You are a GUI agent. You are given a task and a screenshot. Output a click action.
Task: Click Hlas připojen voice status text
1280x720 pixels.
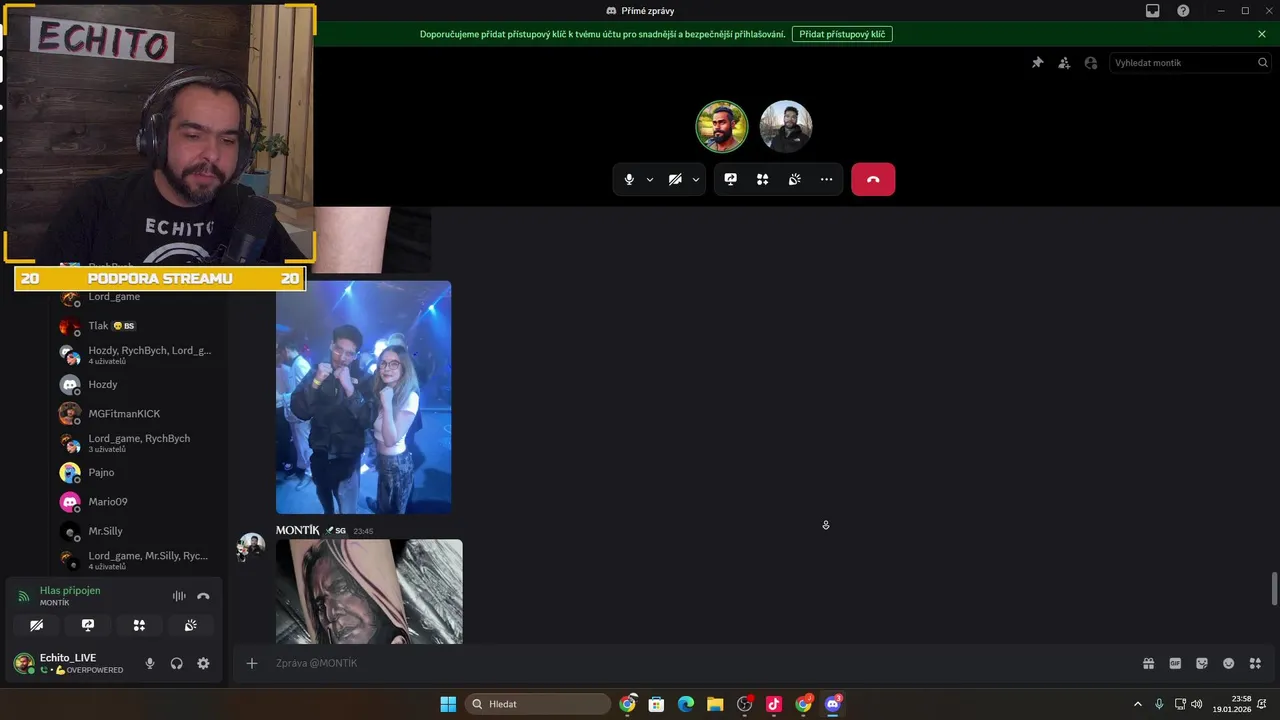coord(70,591)
